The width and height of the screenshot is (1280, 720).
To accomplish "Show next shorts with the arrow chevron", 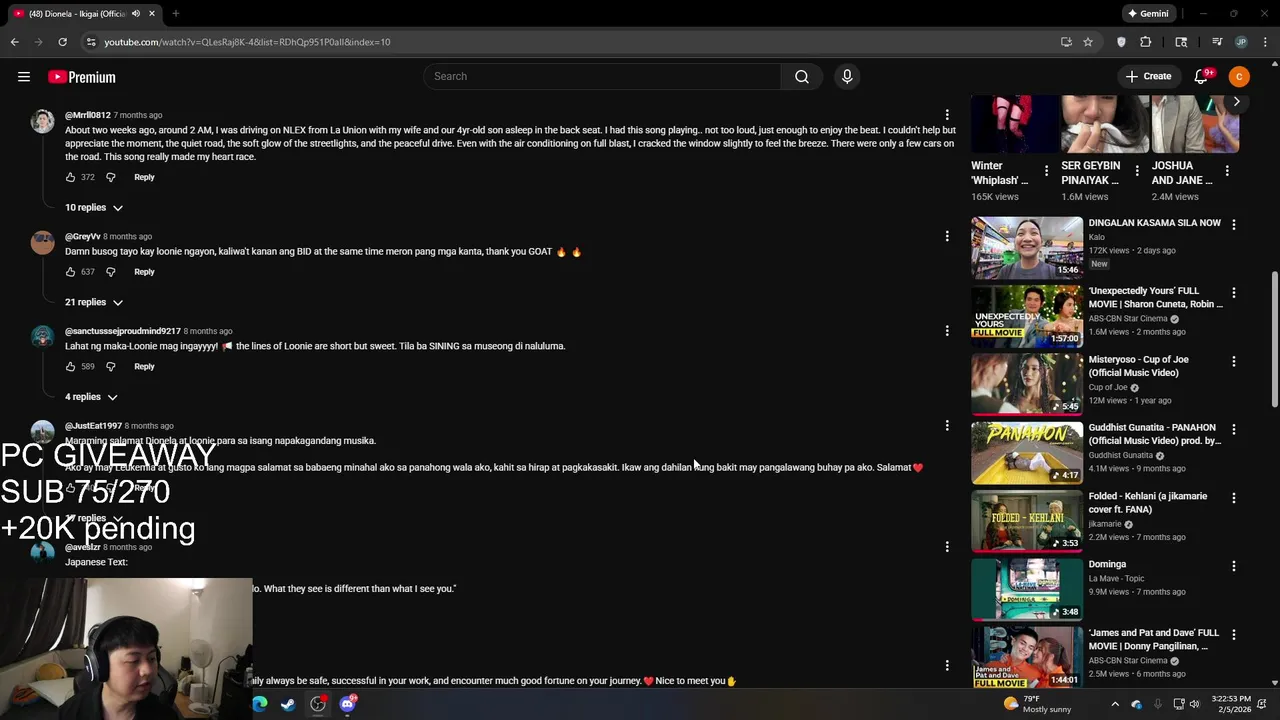I will 1237,102.
